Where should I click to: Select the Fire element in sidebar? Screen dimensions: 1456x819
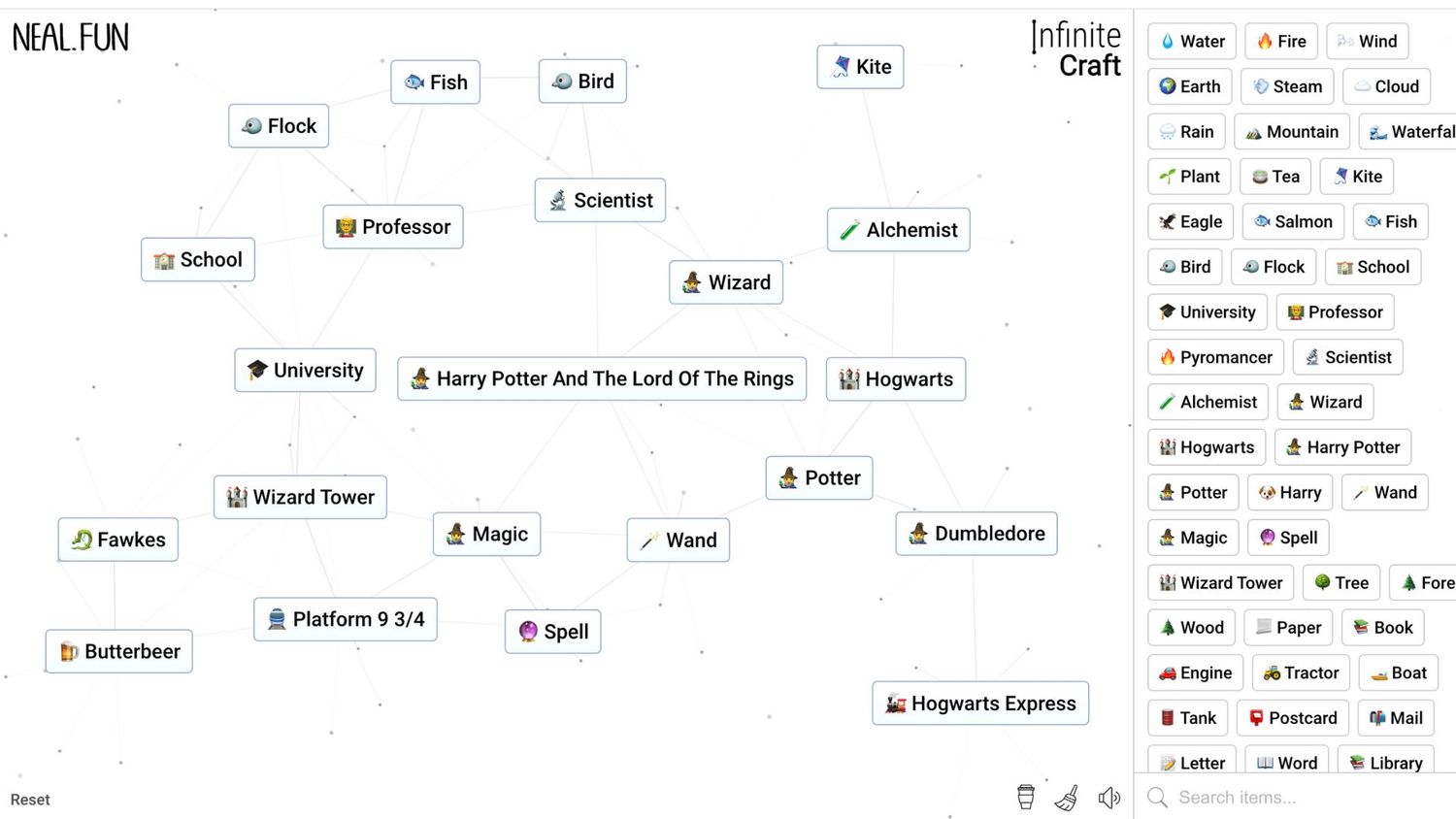point(1280,42)
